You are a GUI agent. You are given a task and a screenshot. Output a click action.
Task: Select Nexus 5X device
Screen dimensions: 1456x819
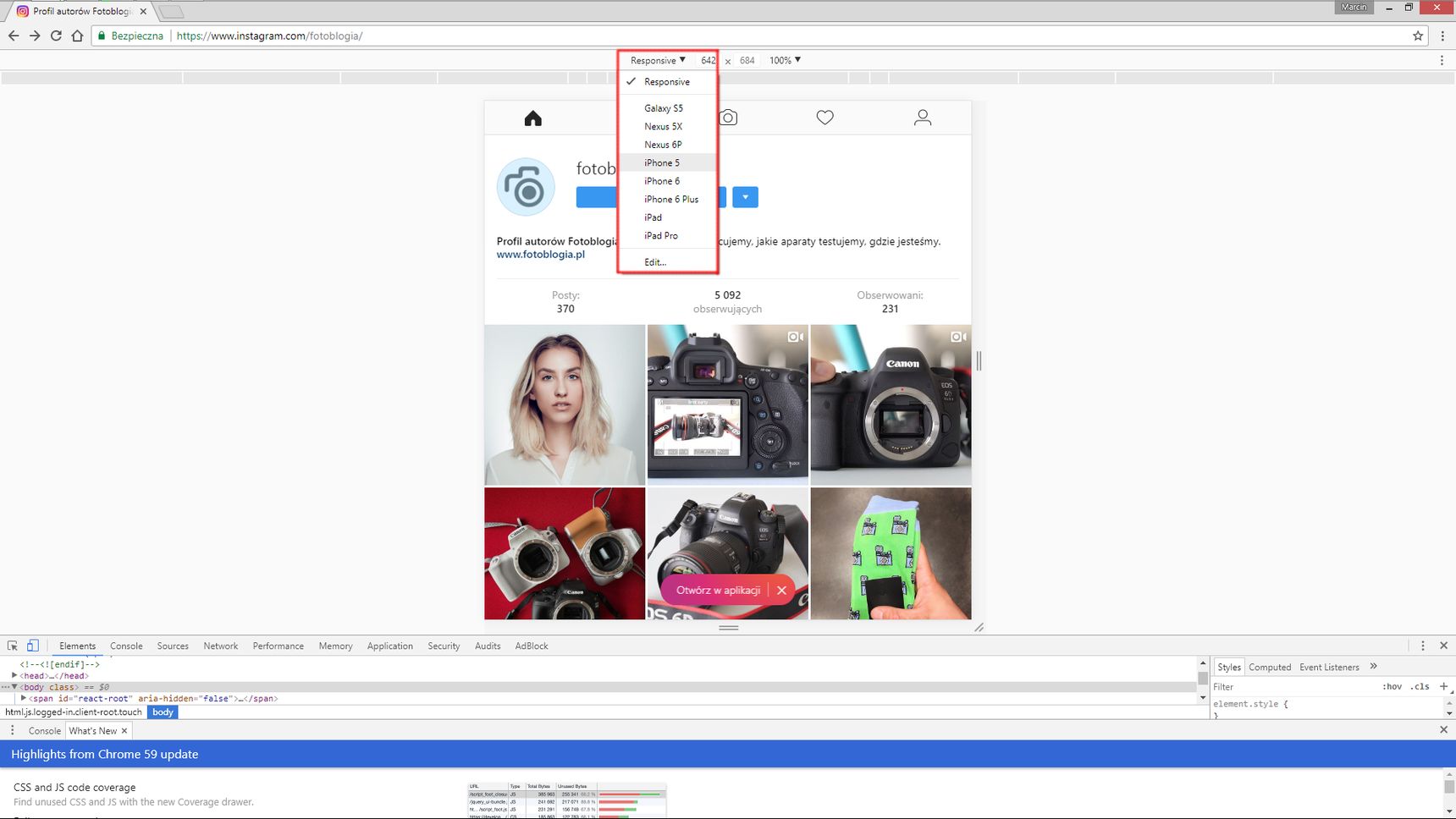coord(668,126)
